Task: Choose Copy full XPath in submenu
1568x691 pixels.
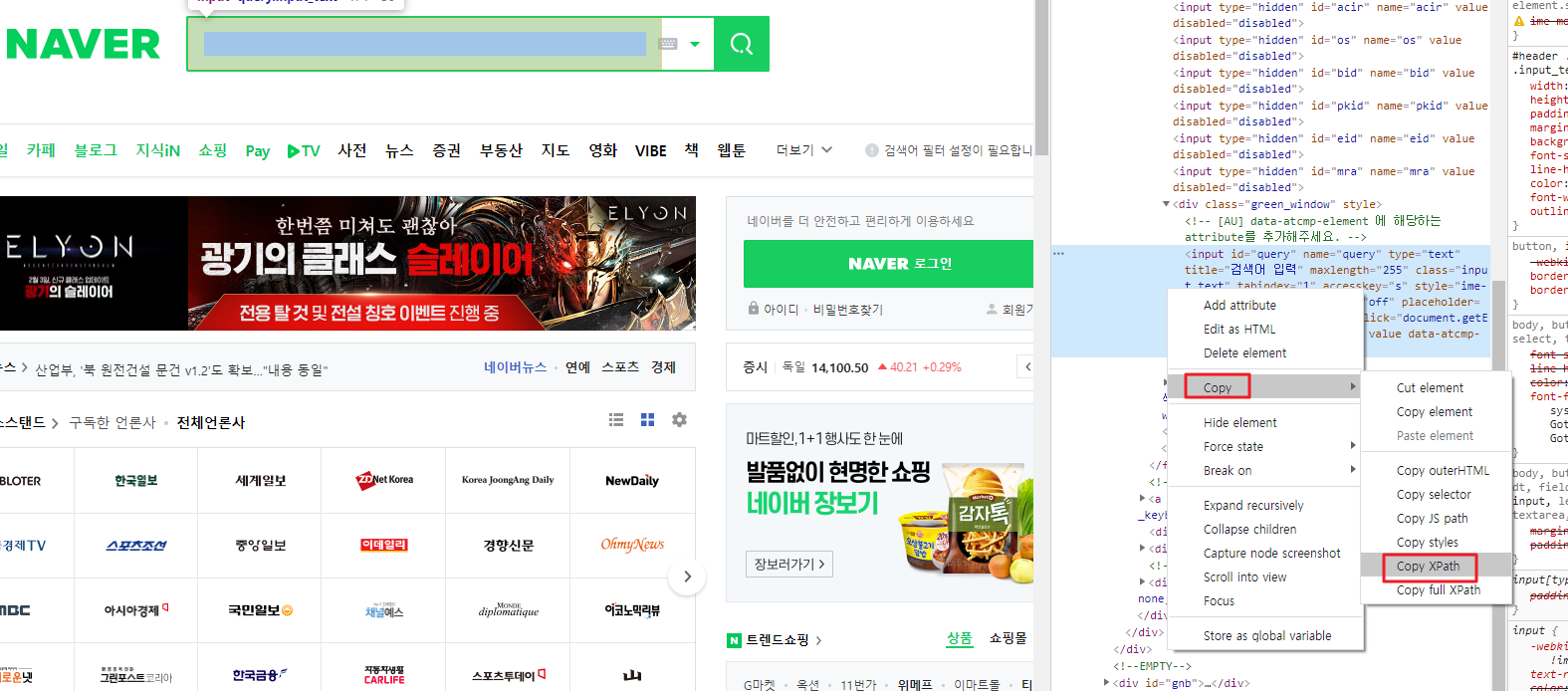Action: (x=1438, y=590)
